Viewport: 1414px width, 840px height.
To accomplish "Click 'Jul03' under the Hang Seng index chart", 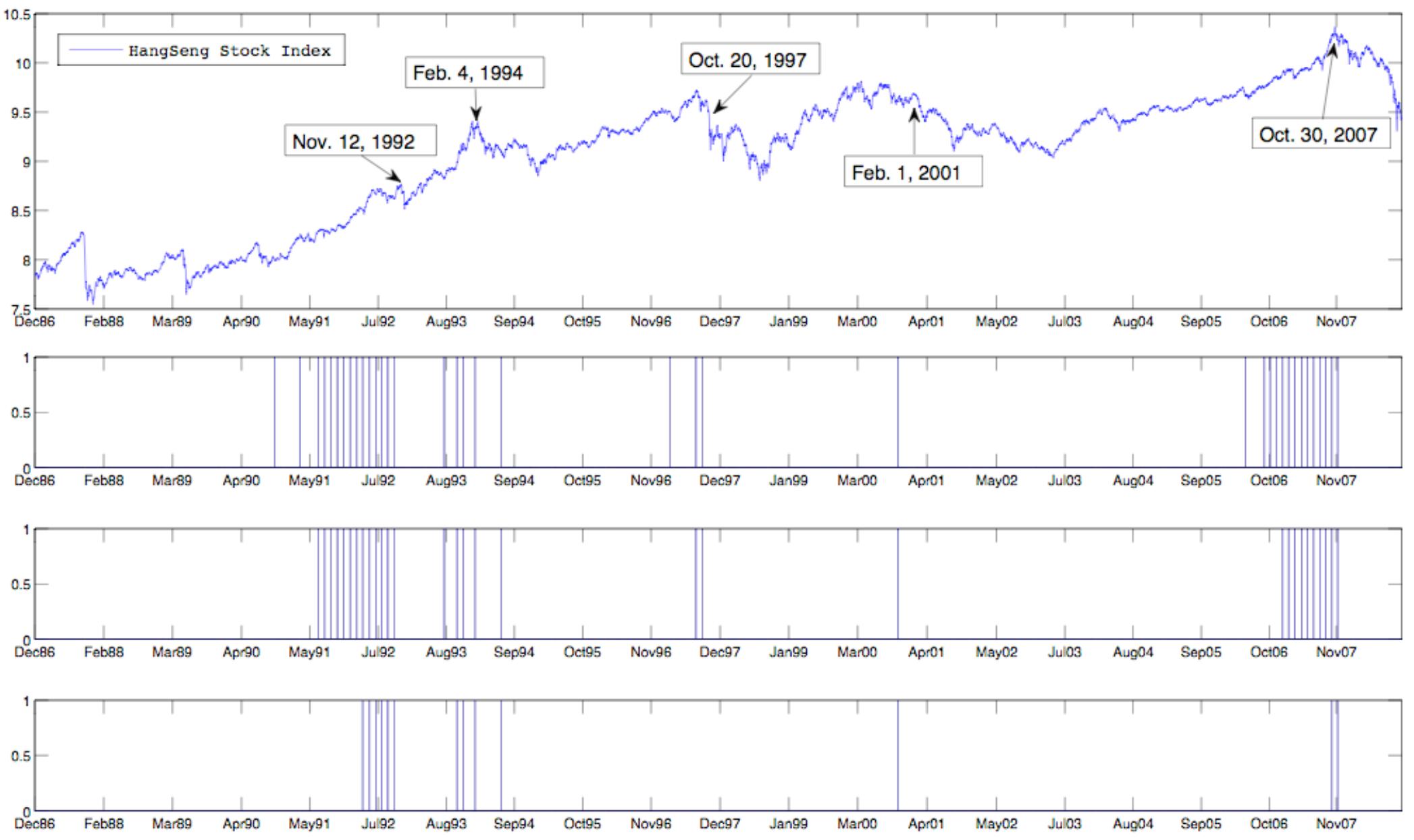I will (x=1064, y=322).
